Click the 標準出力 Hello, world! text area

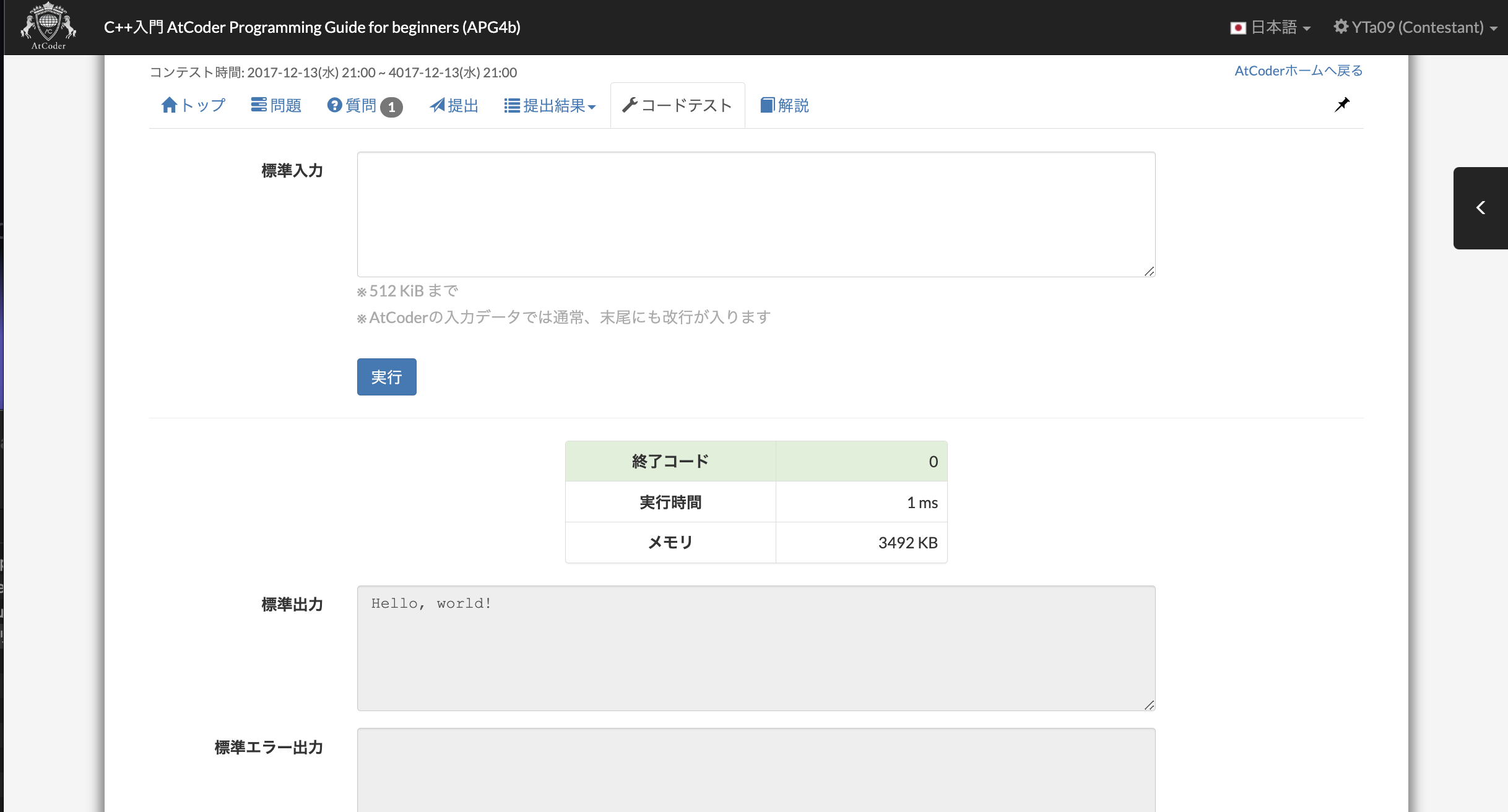coord(756,648)
